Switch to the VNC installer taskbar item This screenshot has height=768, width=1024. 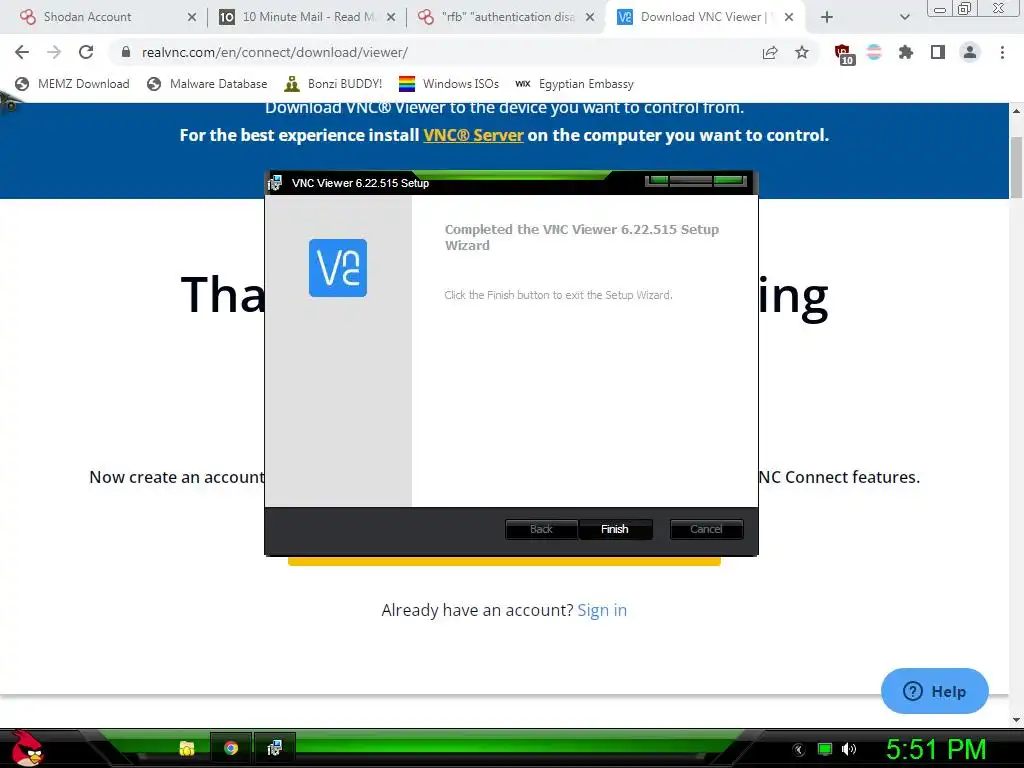tap(274, 748)
